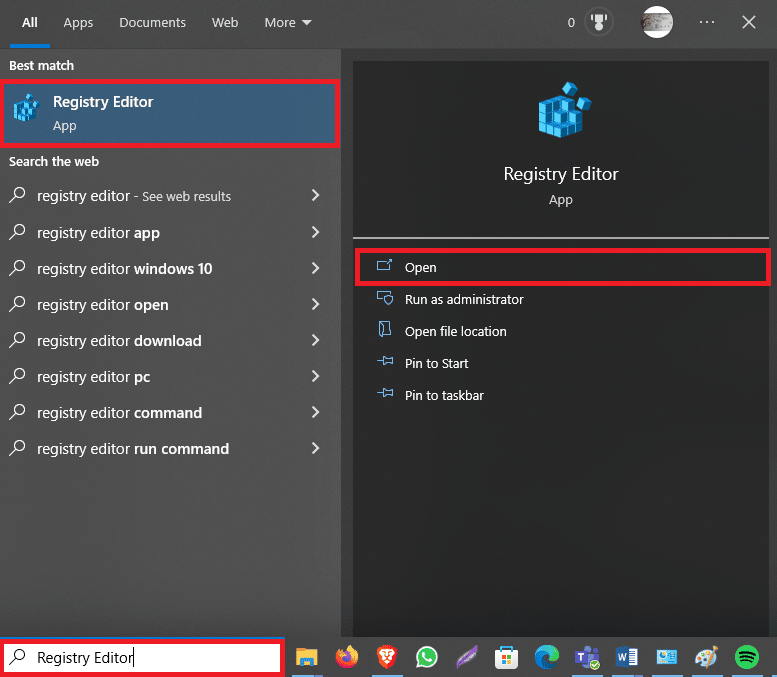Click 'registry editor pc' suggestion text
The width and height of the screenshot is (777, 677).
tap(93, 377)
